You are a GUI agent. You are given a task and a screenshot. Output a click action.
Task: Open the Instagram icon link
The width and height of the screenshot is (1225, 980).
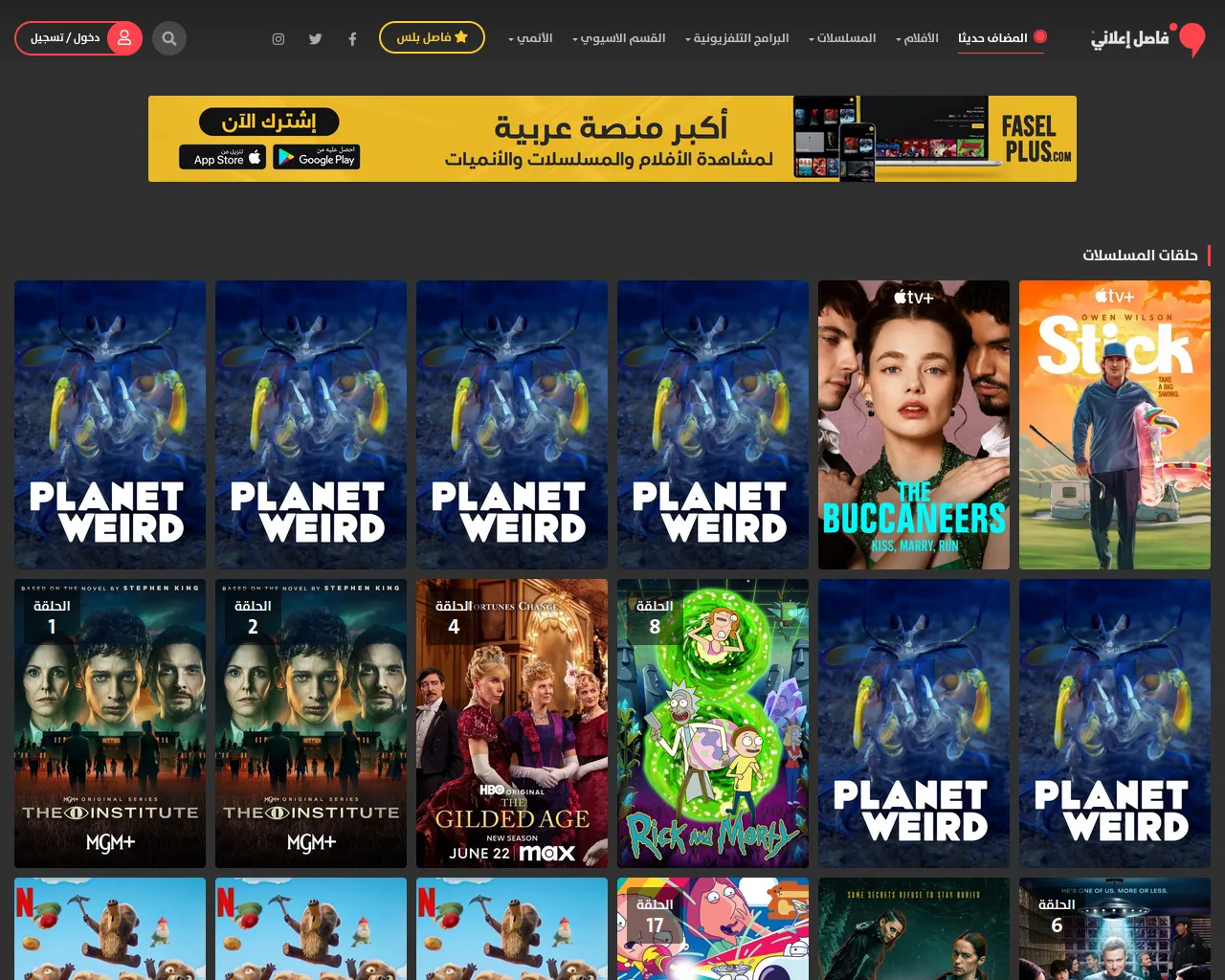278,39
